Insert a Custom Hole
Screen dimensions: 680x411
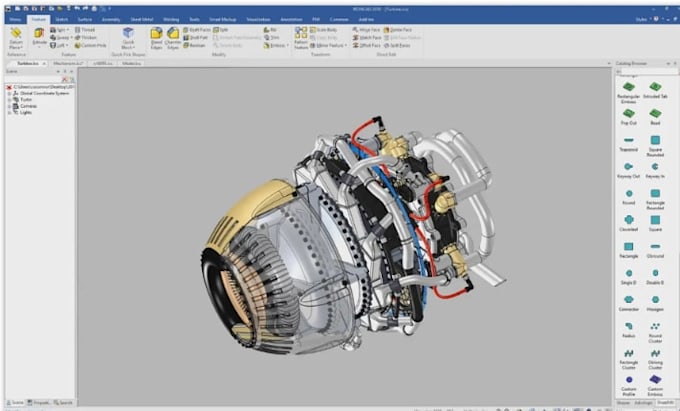[90, 45]
